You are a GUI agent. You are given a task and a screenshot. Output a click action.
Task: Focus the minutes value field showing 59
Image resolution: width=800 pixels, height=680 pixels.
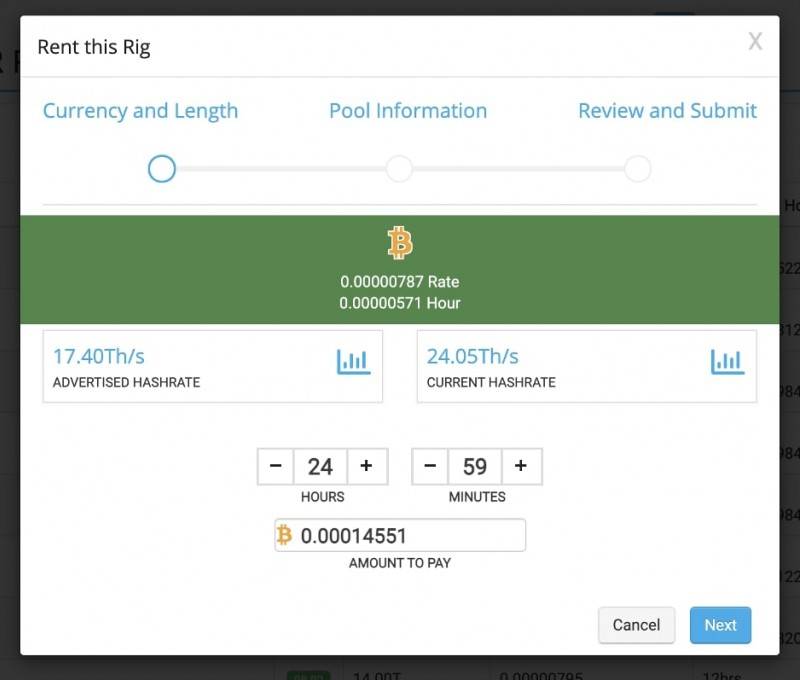[475, 466]
